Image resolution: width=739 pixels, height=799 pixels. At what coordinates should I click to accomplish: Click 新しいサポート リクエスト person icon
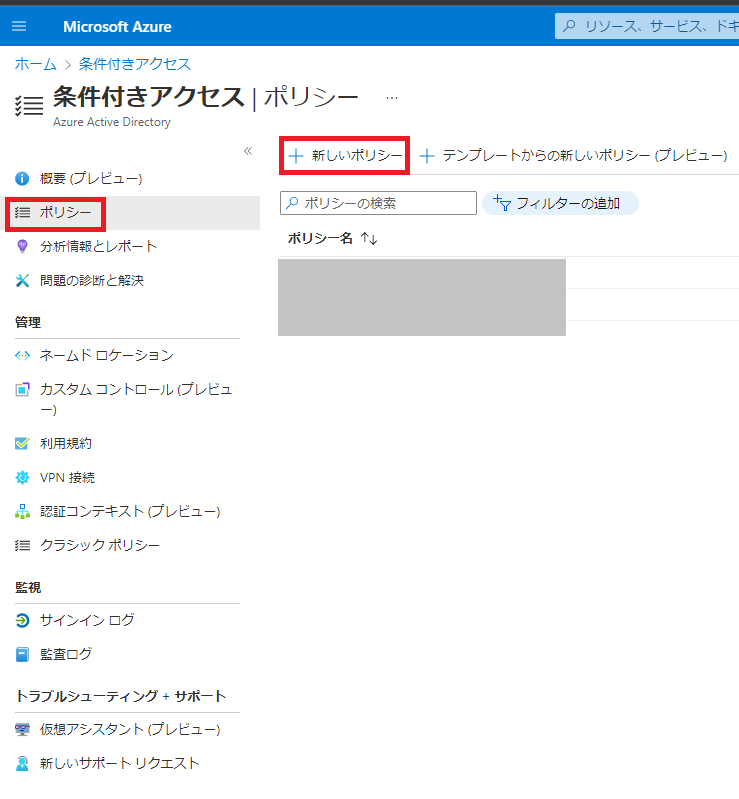pyautogui.click(x=22, y=763)
